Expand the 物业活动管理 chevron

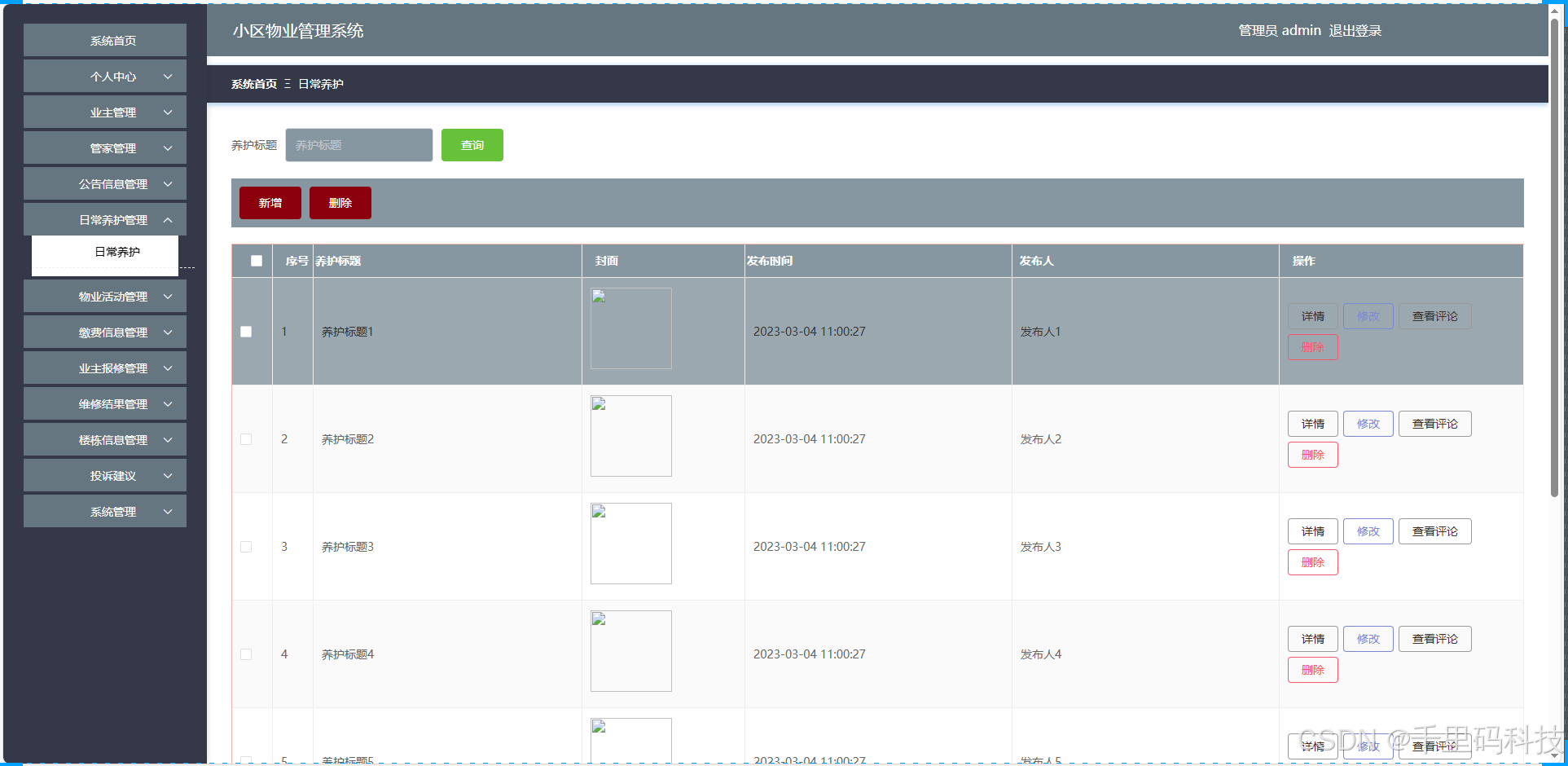pos(168,297)
